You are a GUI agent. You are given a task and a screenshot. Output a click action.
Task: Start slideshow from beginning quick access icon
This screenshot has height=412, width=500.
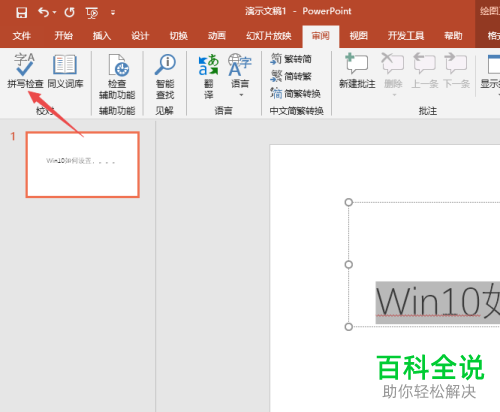point(92,13)
